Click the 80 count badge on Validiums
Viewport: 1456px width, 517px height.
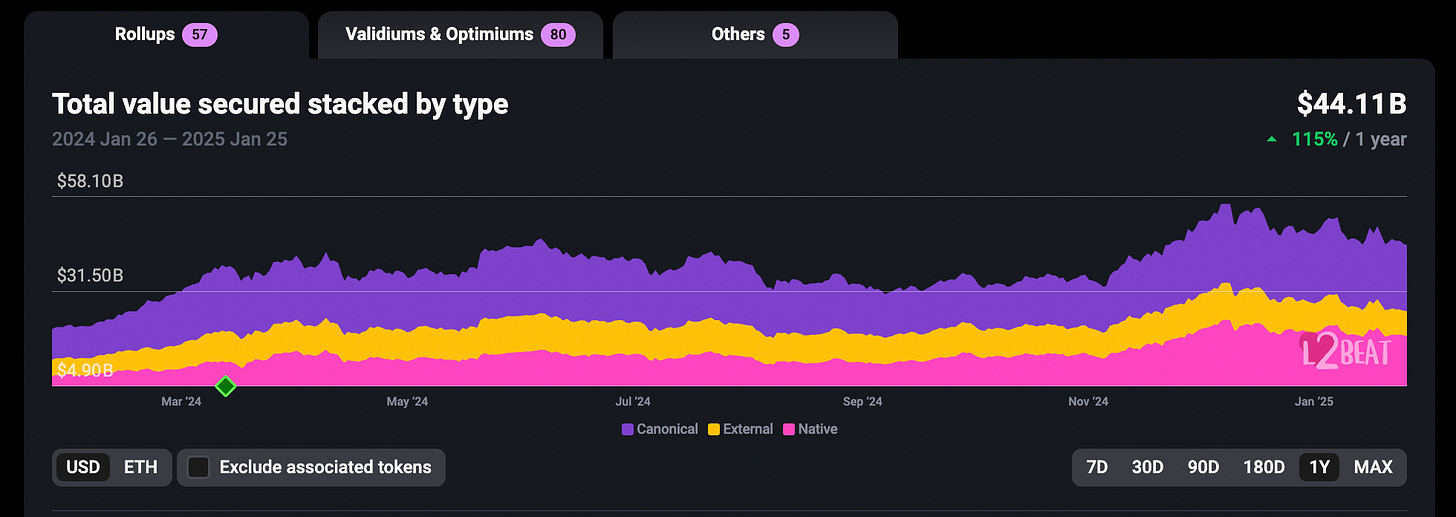[x=558, y=35]
